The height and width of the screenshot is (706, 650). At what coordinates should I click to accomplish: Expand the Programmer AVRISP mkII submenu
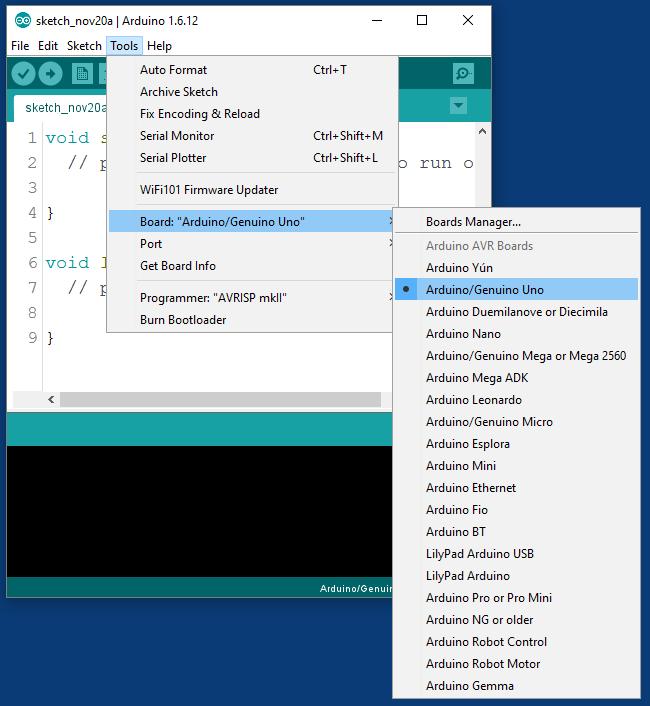click(x=251, y=298)
